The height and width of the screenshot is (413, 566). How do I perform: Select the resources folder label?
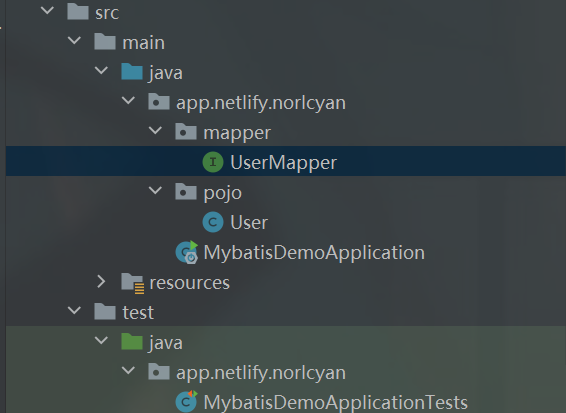tap(190, 283)
